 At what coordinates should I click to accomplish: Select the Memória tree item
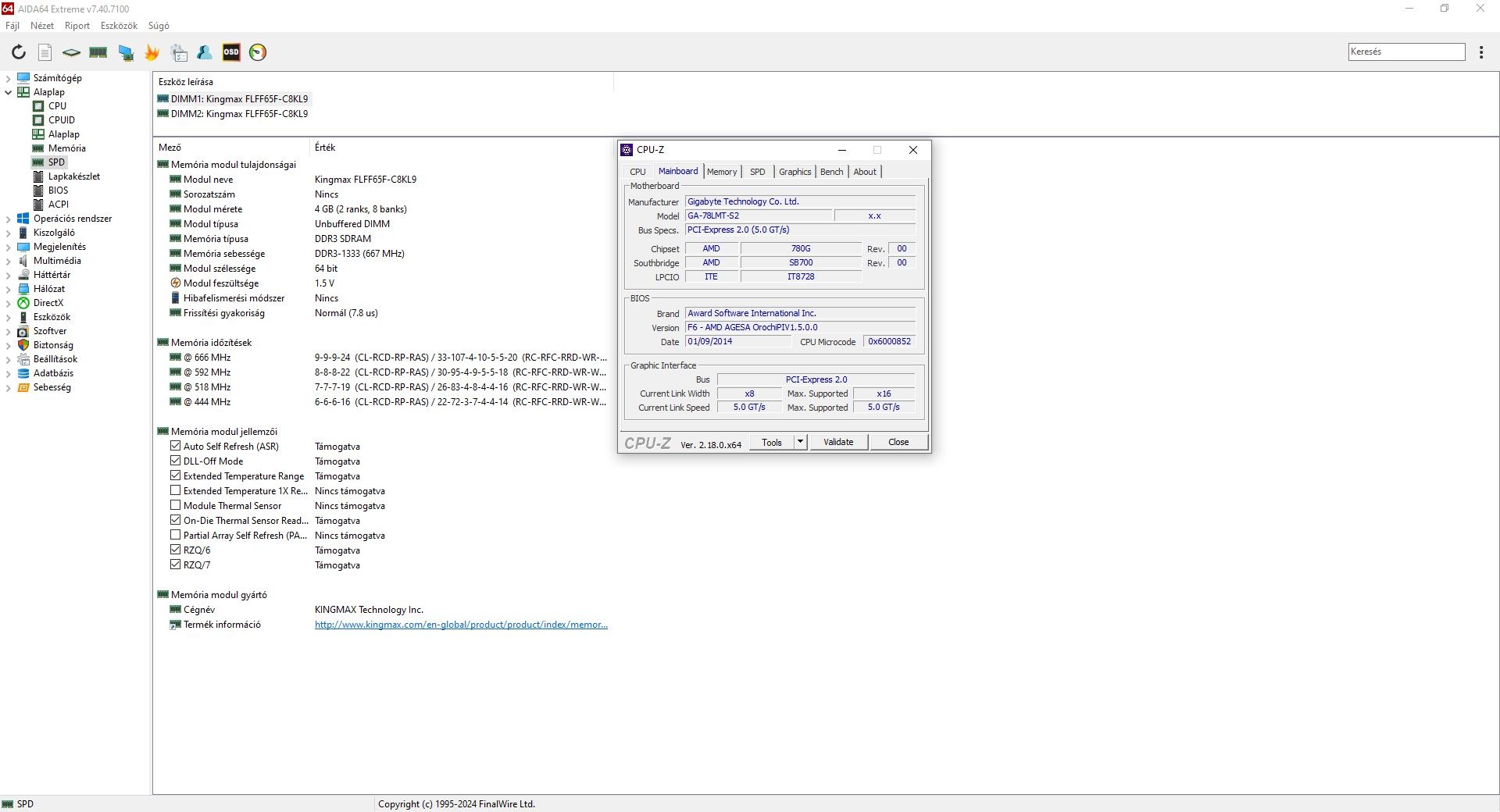[67, 148]
